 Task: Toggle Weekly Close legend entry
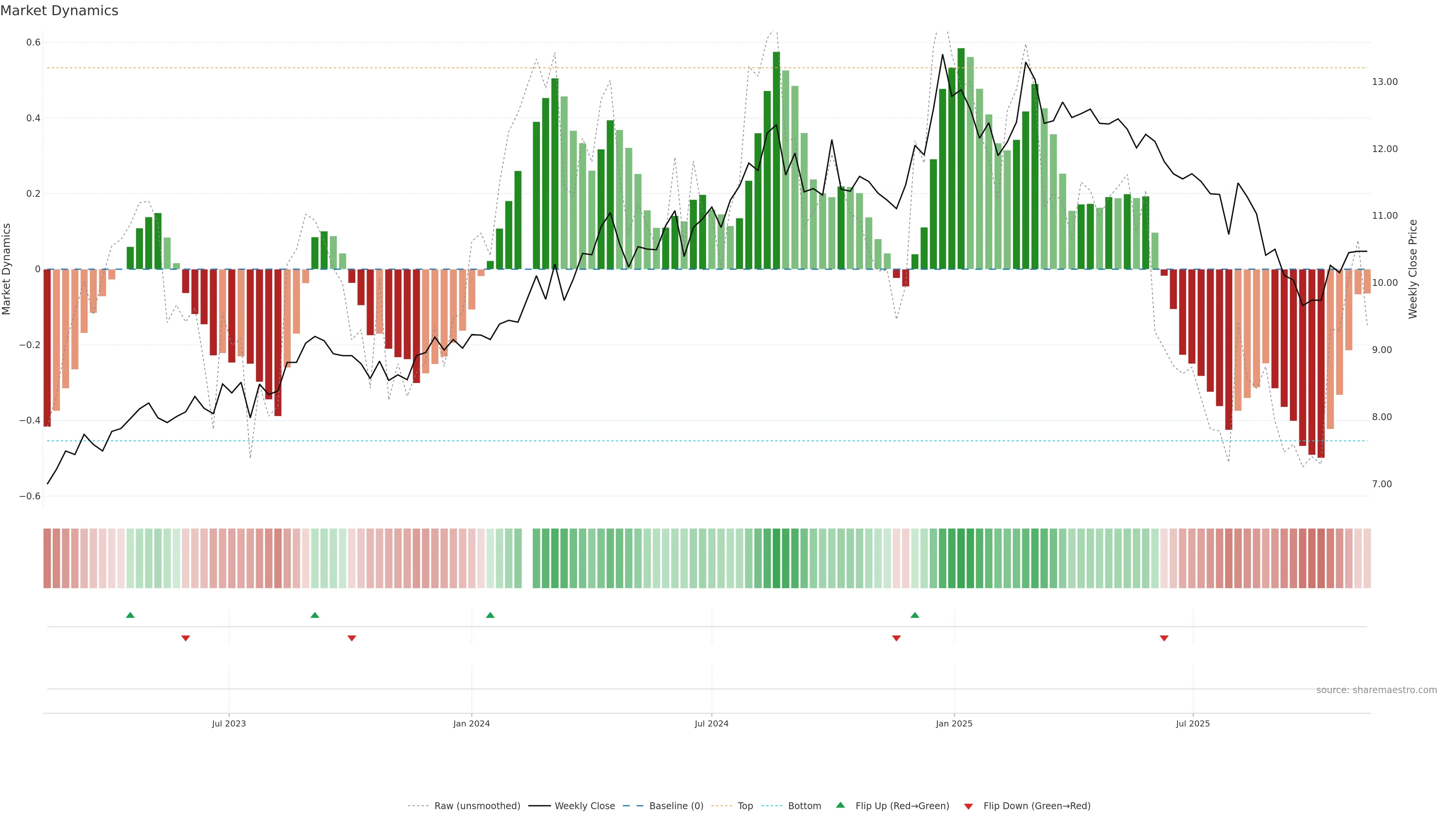click(x=584, y=806)
